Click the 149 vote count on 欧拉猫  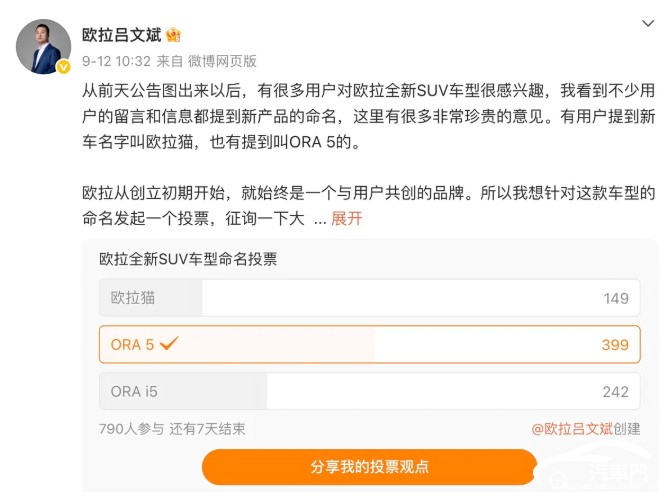616,298
